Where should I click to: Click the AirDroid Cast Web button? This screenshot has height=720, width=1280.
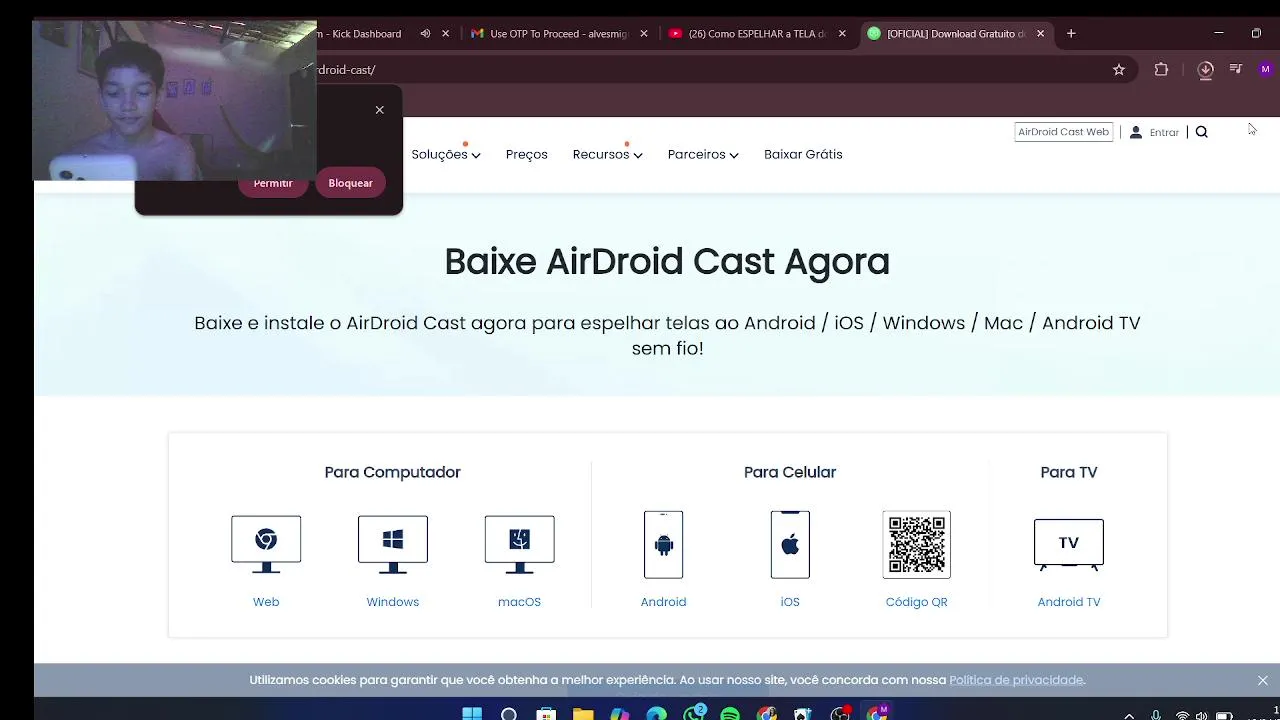[1064, 132]
